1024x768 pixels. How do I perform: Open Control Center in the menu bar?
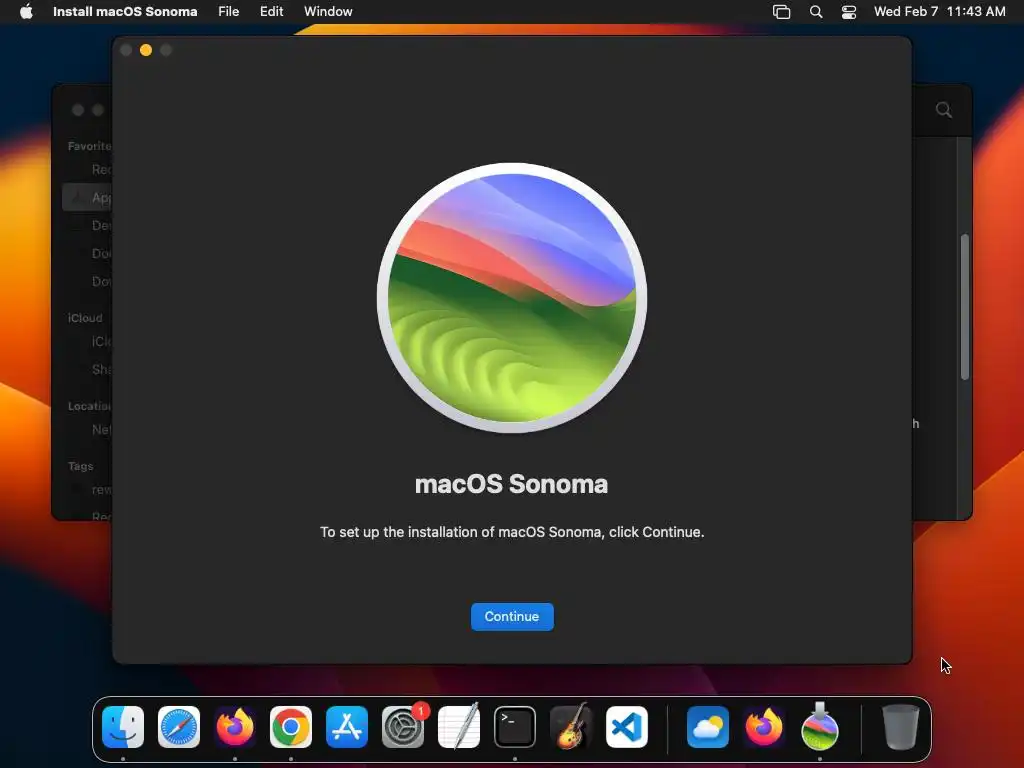click(x=849, y=11)
